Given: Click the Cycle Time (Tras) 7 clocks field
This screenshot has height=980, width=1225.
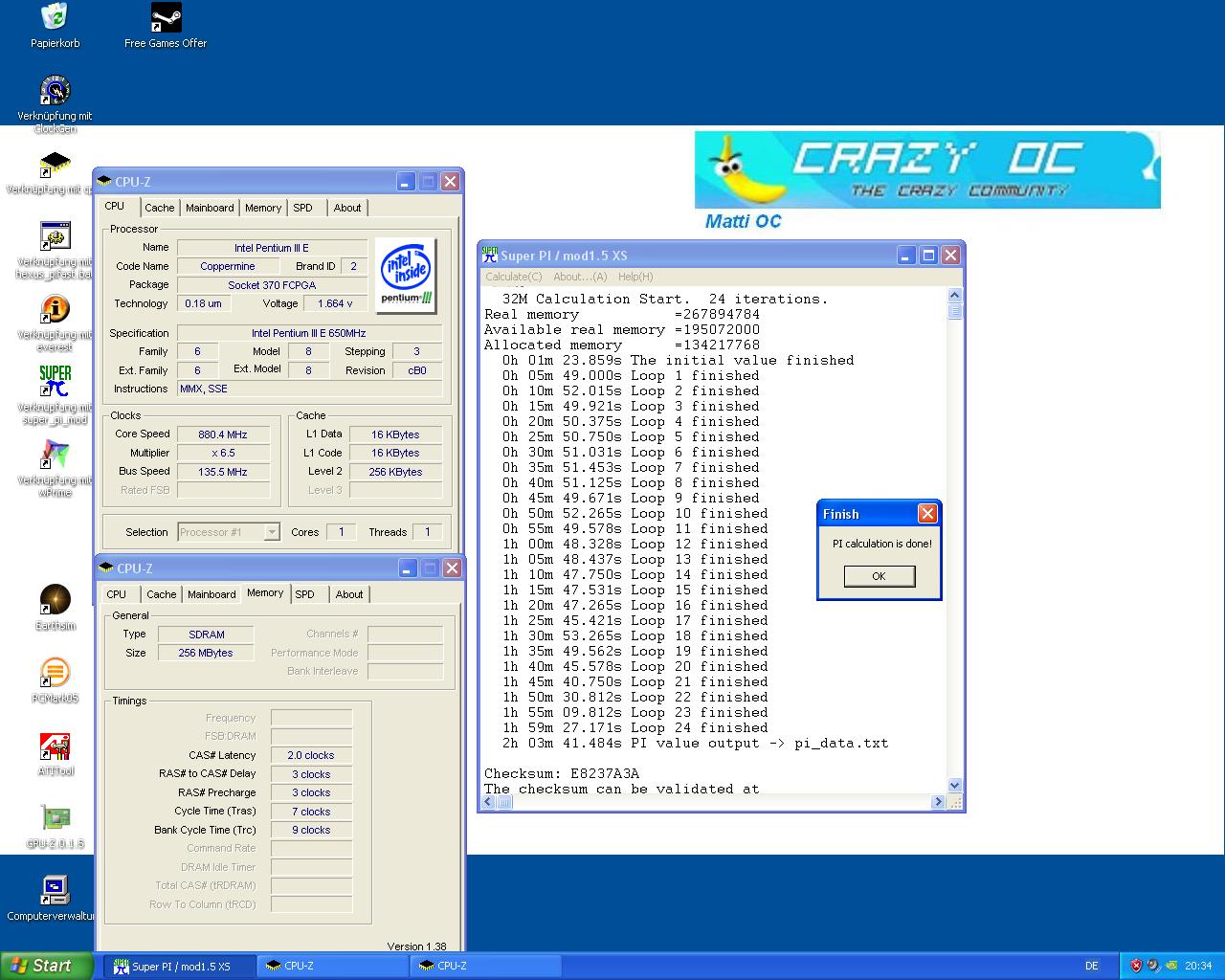Looking at the screenshot, I should [x=311, y=812].
